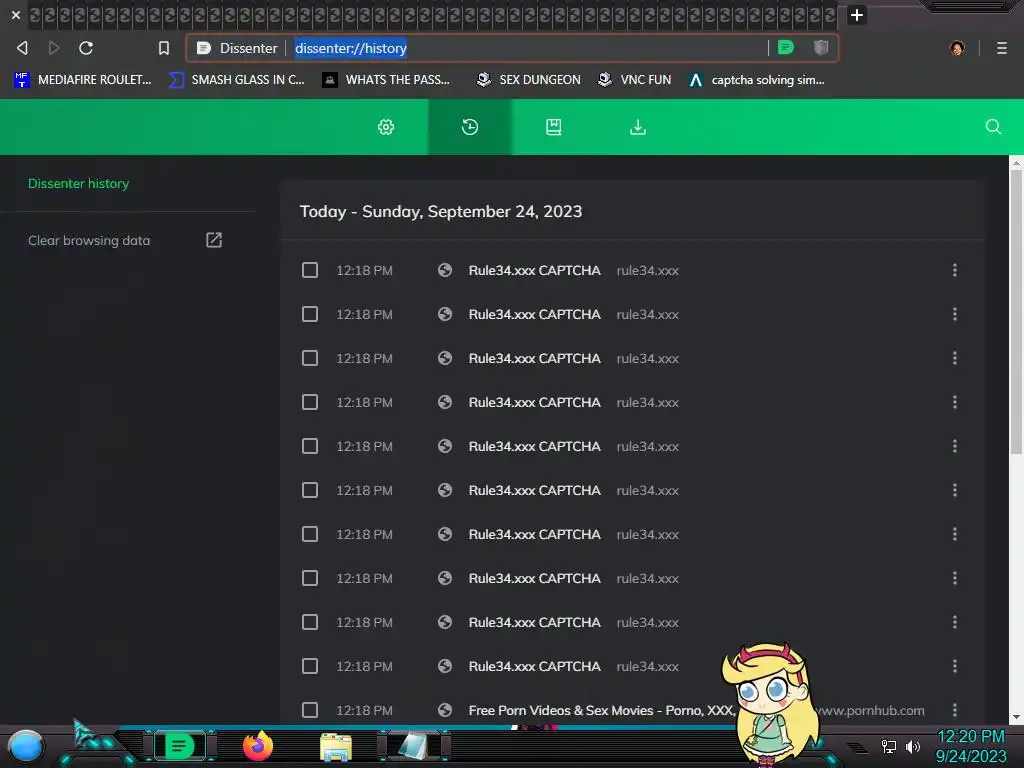Viewport: 1024px width, 768px height.
Task: Click the forward navigation arrow
Action: pos(54,48)
